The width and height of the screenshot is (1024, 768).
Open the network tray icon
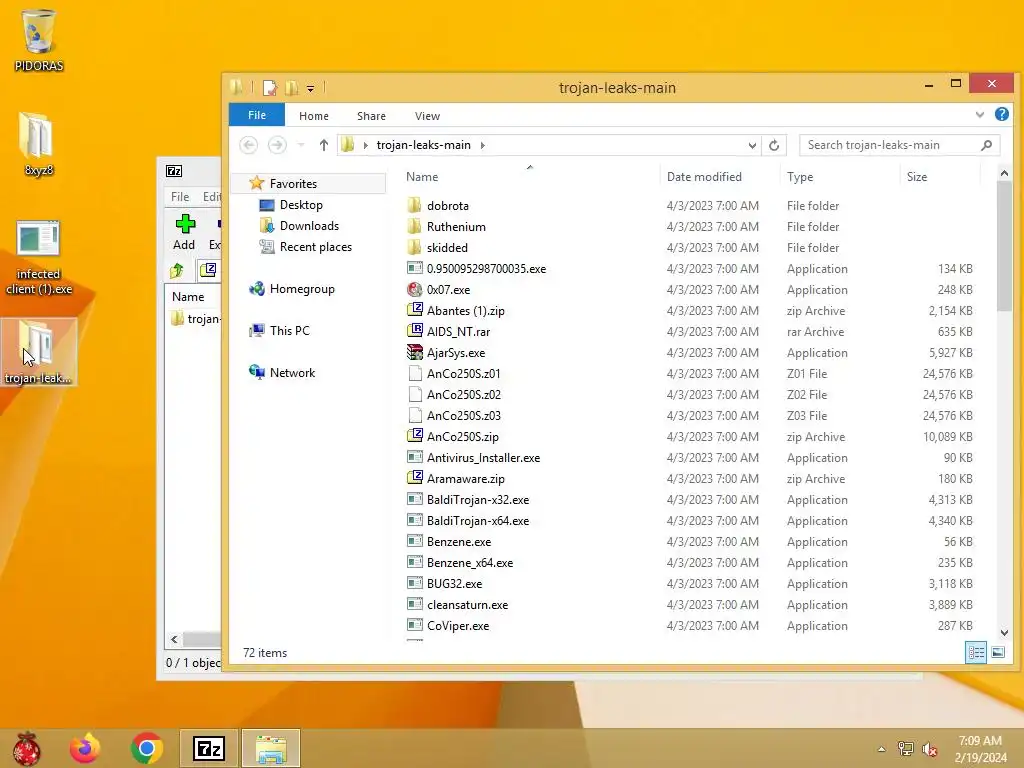905,749
